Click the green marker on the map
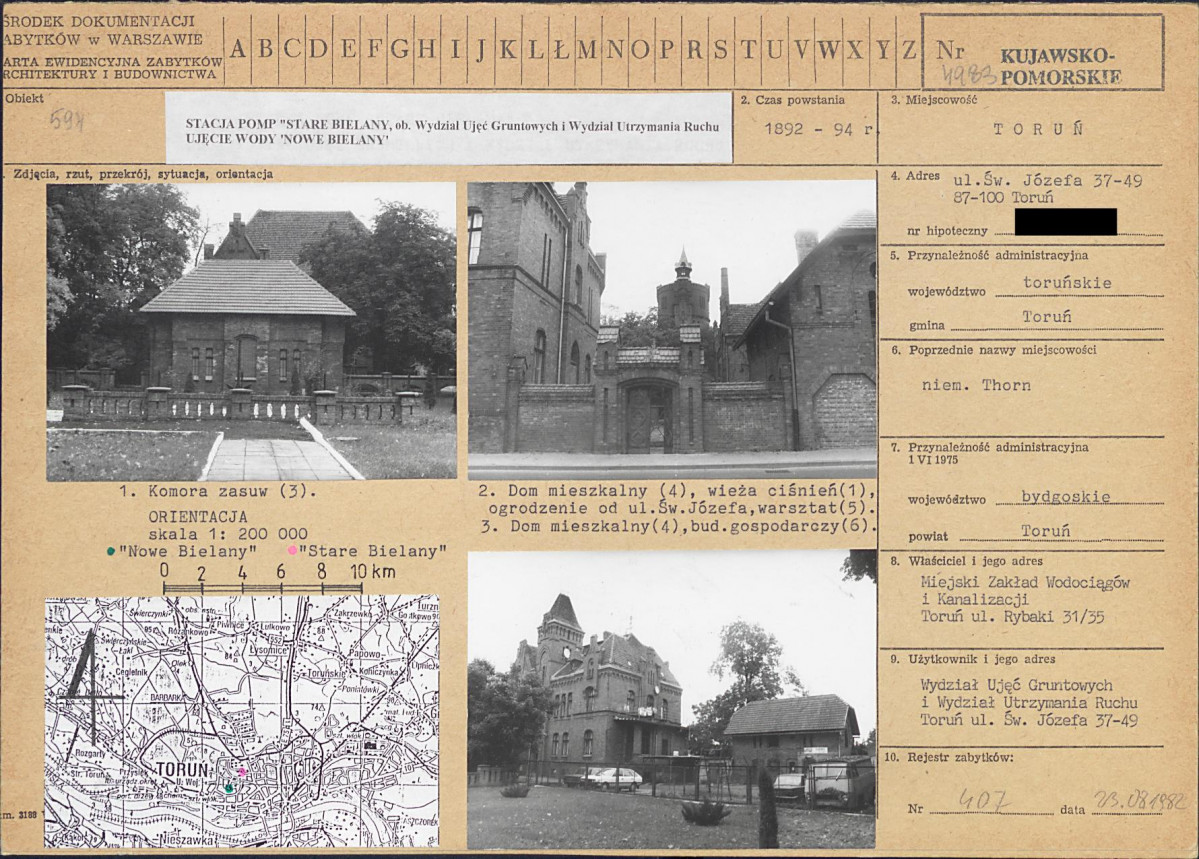 [229, 787]
